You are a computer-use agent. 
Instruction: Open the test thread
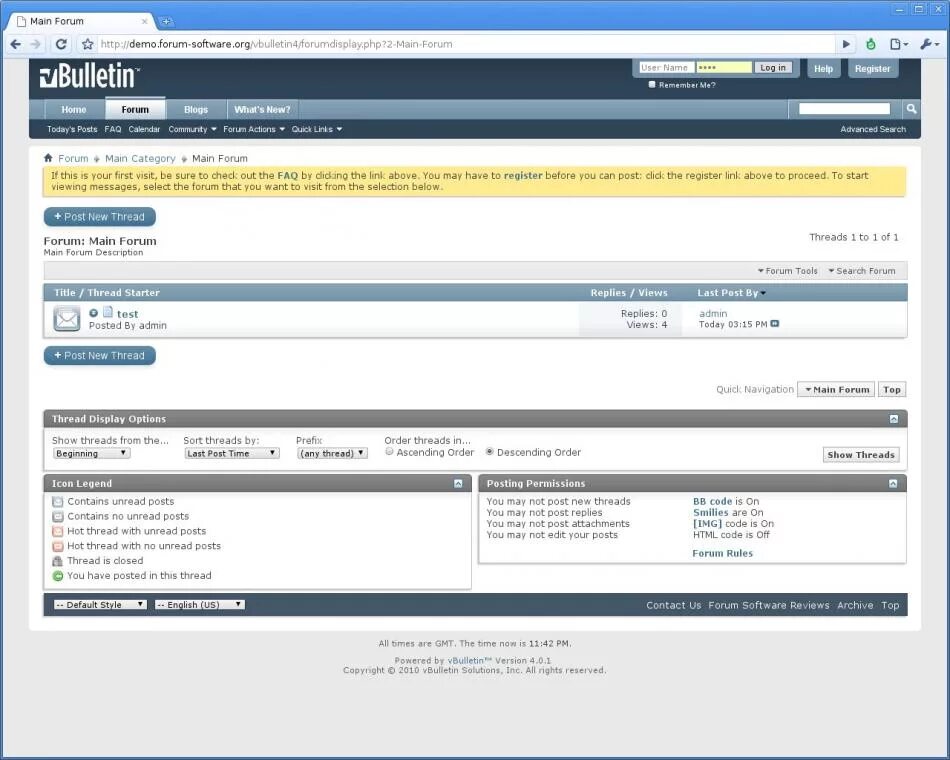click(127, 314)
